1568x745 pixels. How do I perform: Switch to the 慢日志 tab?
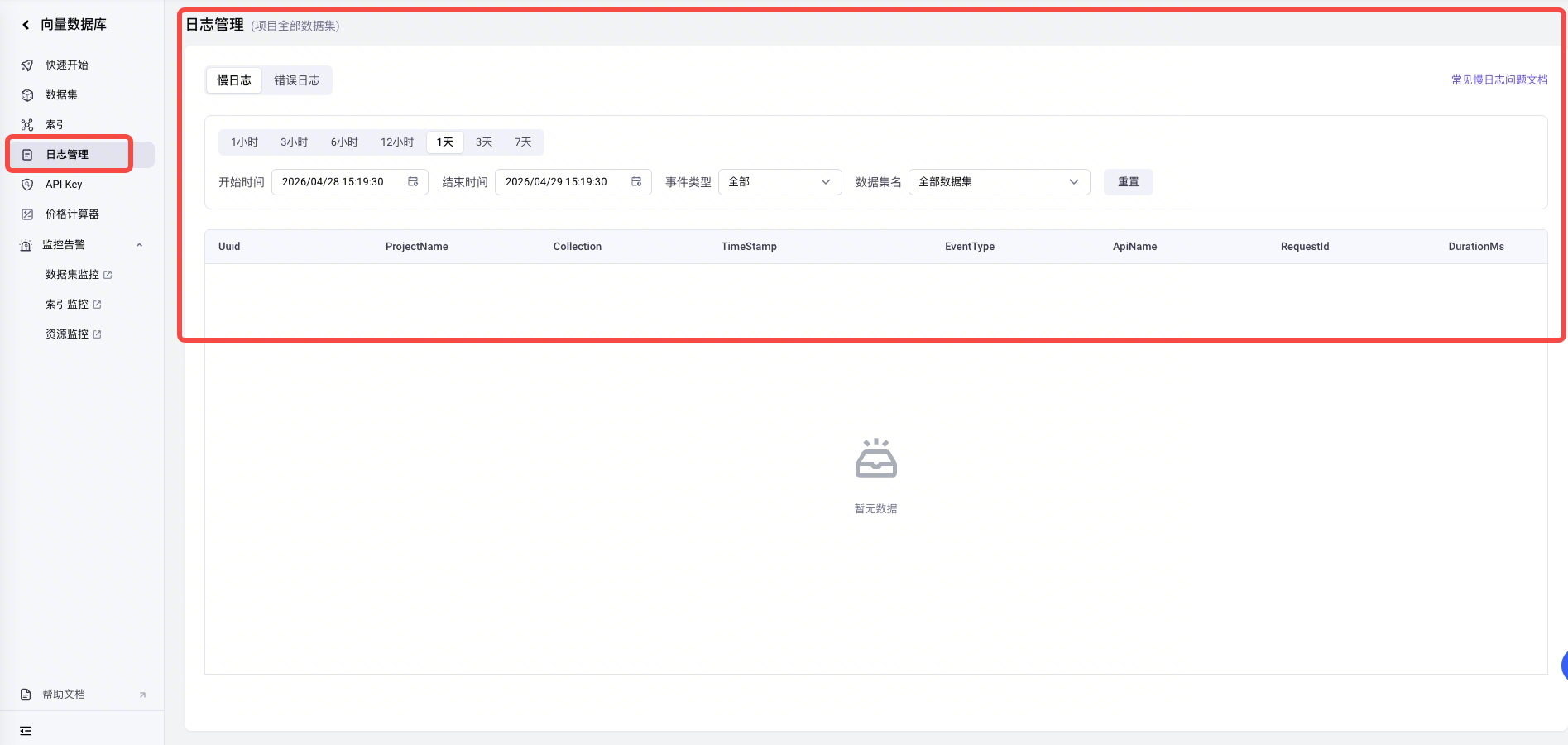[x=234, y=80]
